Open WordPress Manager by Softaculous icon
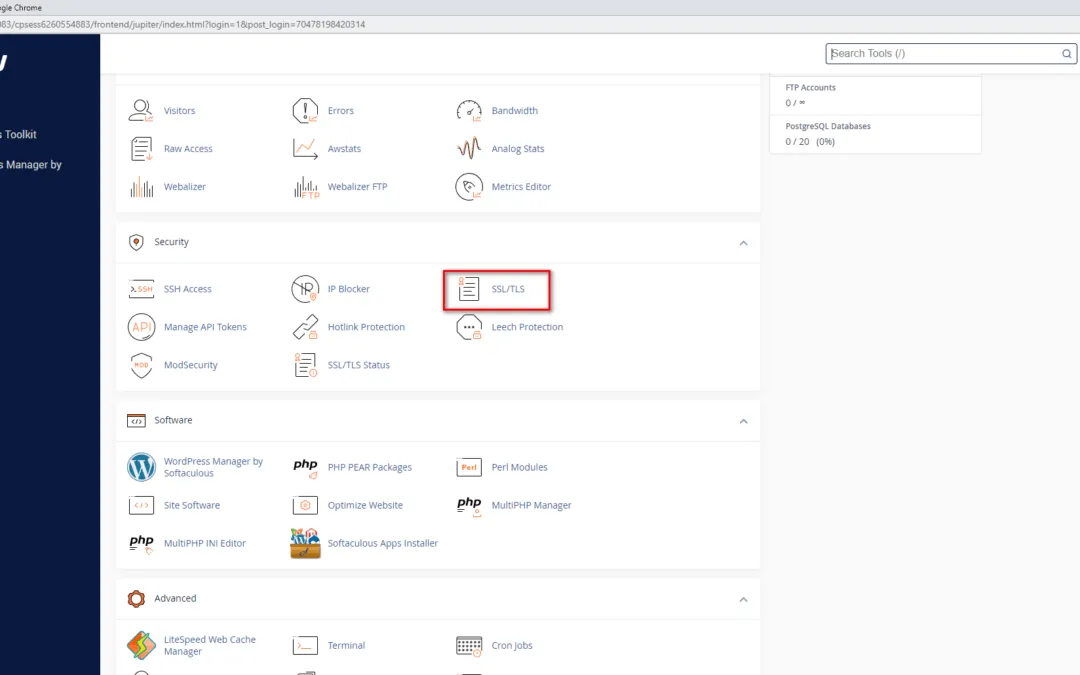Image resolution: width=1080 pixels, height=675 pixels. [x=141, y=467]
